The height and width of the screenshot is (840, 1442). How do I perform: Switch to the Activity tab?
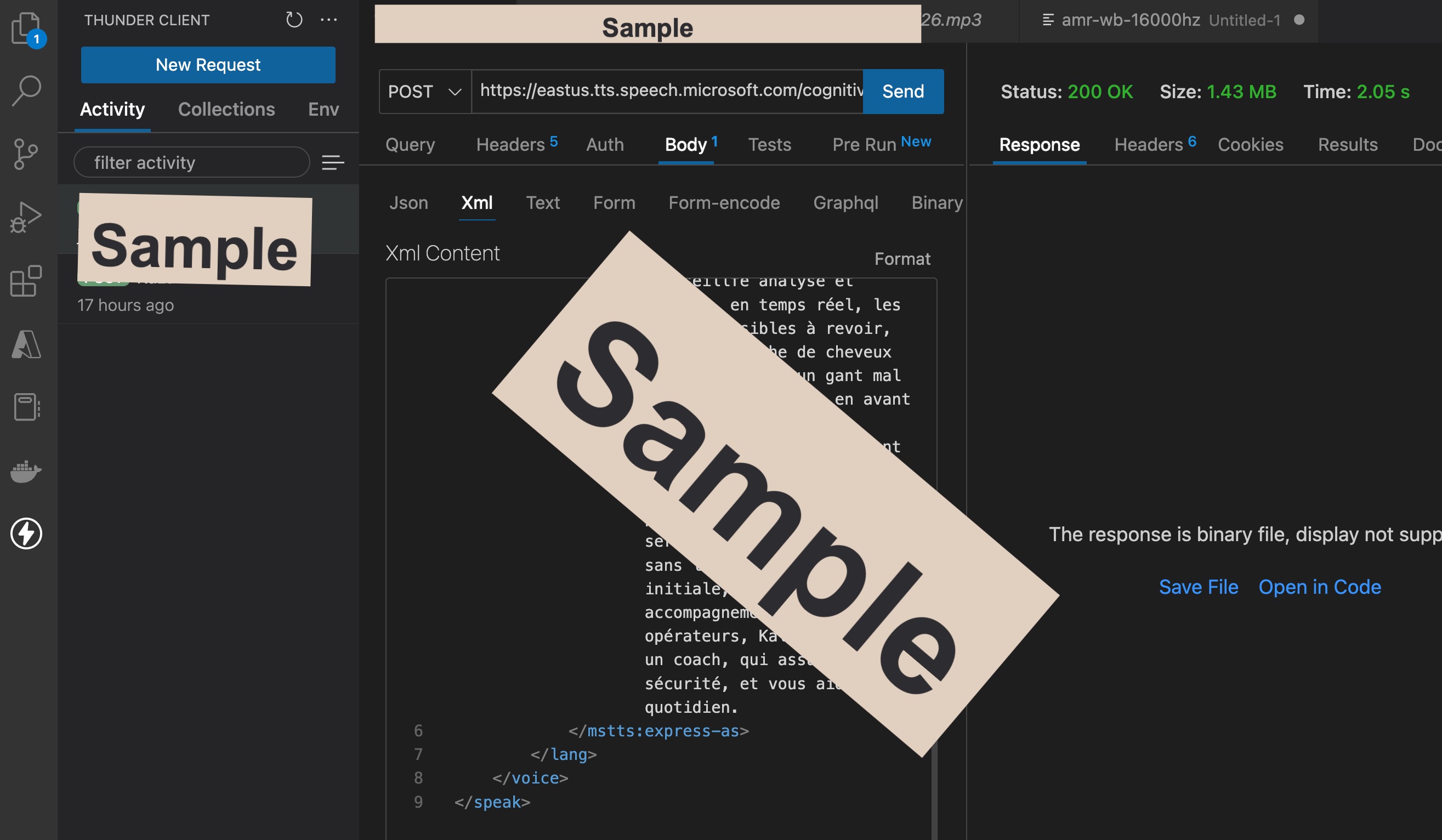click(x=112, y=109)
